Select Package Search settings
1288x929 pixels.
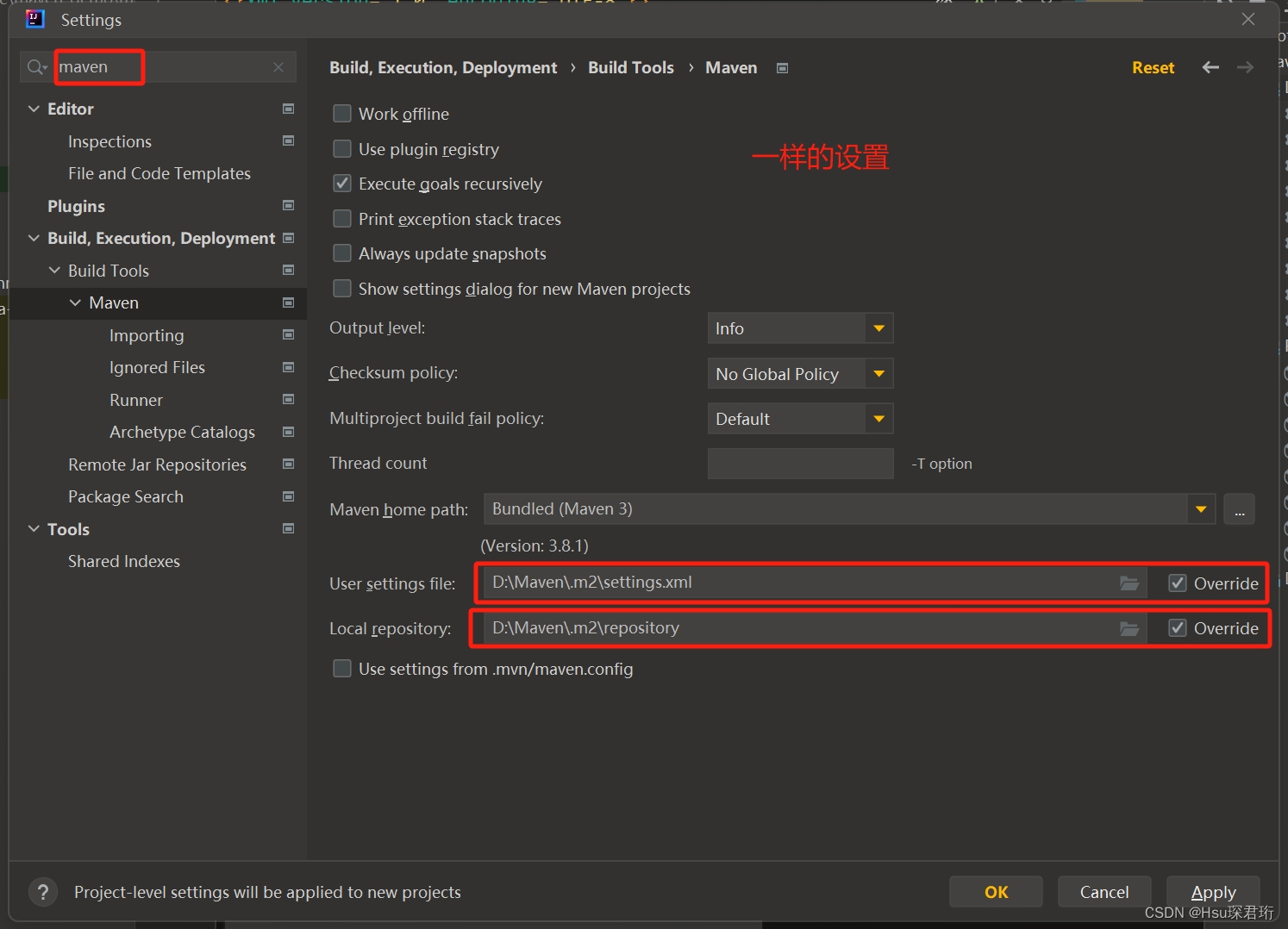tap(126, 496)
